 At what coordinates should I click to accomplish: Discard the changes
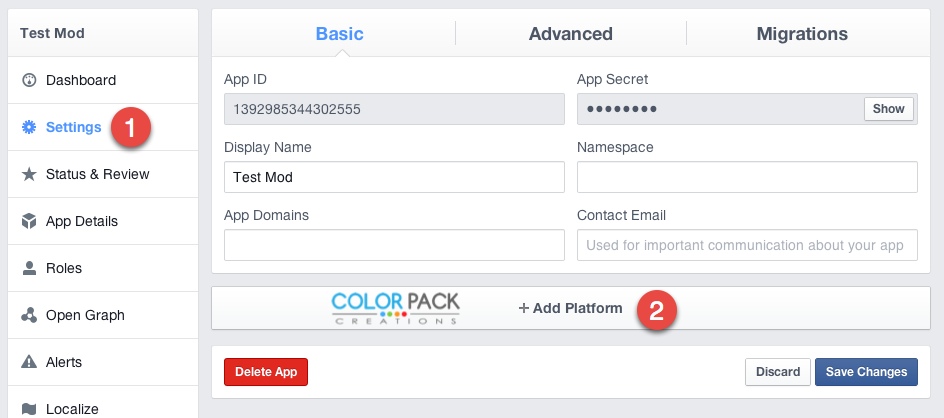[x=778, y=372]
